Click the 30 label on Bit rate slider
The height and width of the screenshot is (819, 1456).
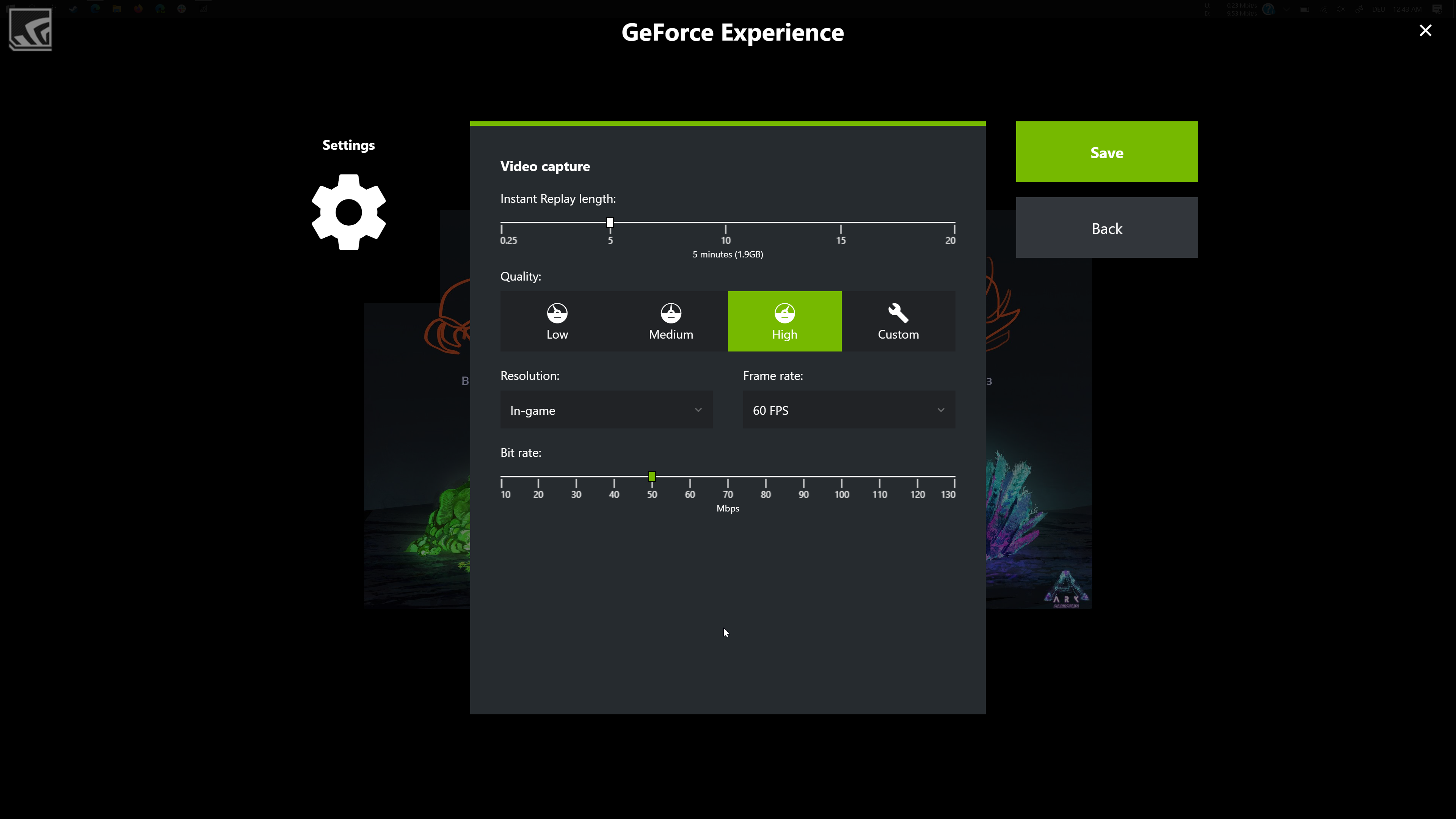576,494
